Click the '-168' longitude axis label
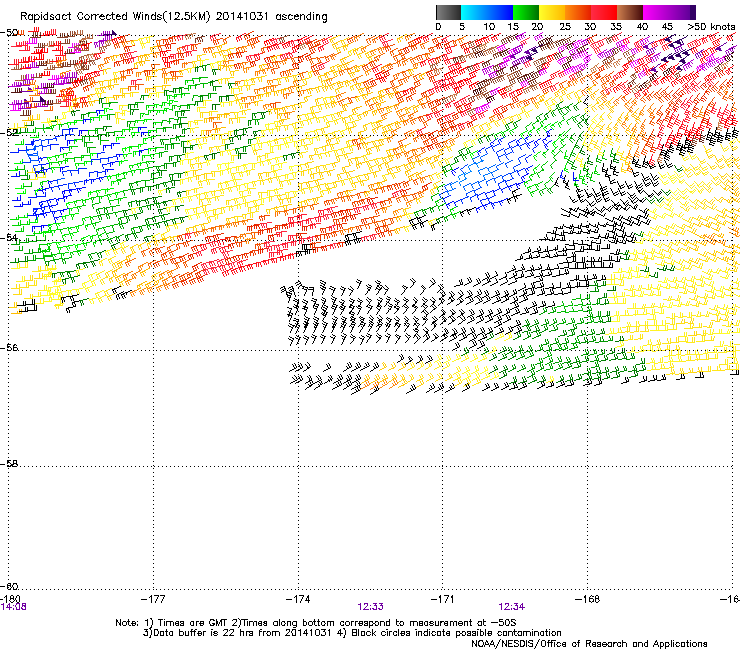Screen dimensions: 740x650 [x=587, y=599]
